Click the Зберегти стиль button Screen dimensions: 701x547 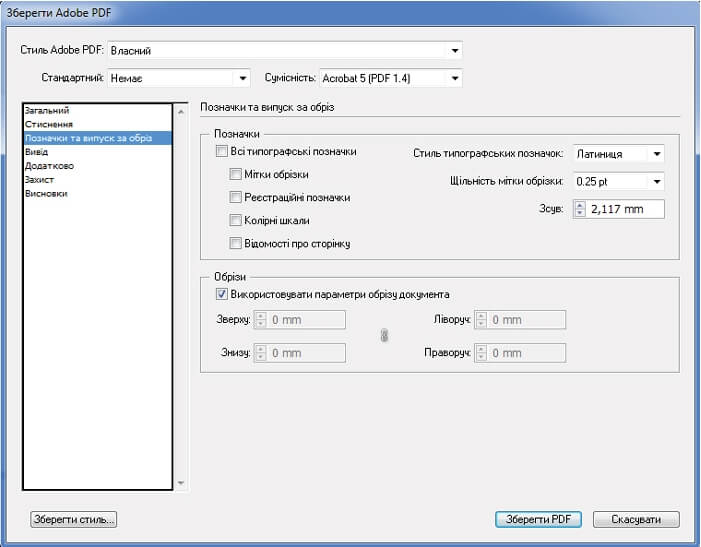(x=74, y=520)
